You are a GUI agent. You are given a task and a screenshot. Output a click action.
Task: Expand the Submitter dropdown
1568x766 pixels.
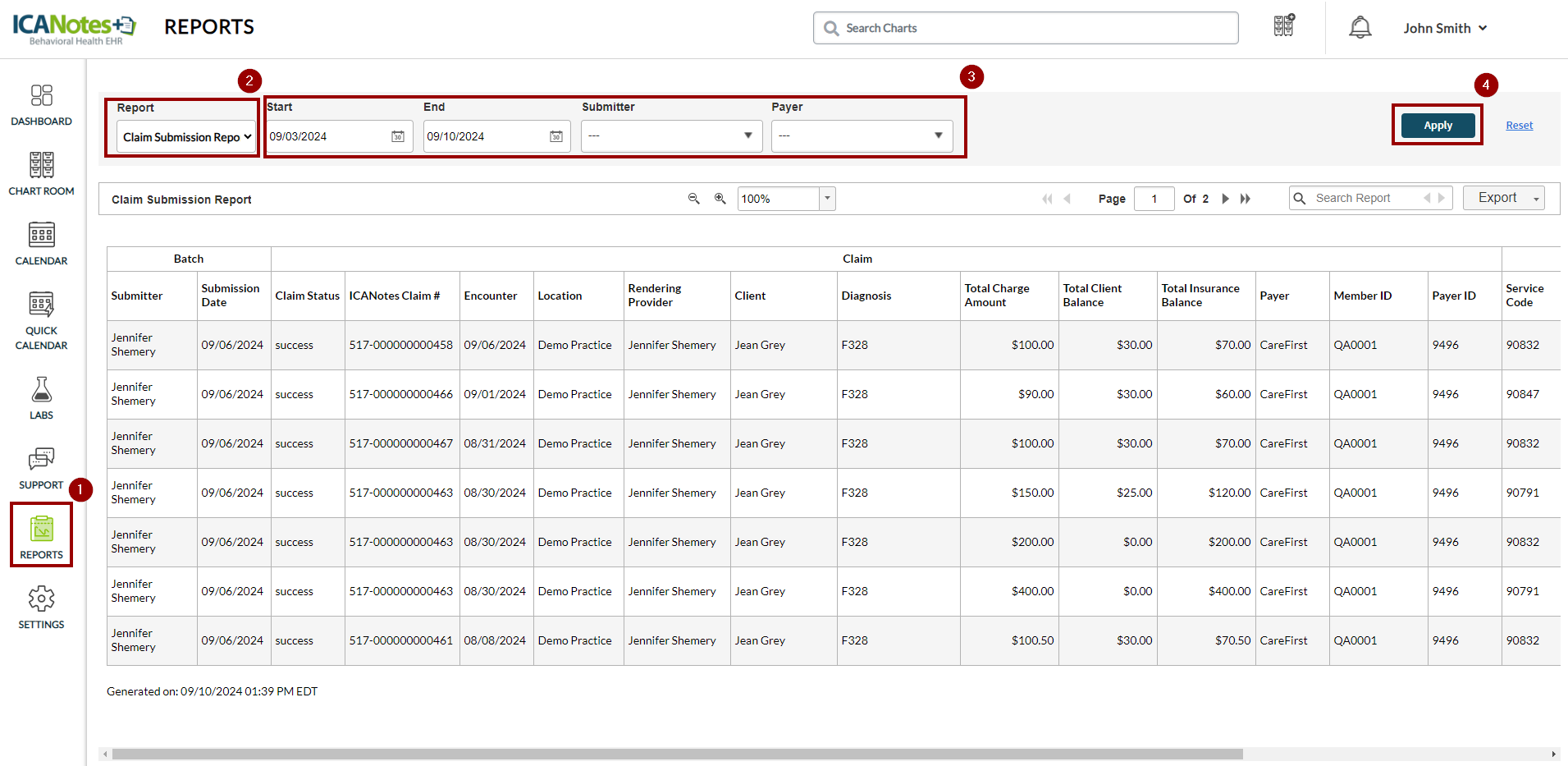(671, 136)
